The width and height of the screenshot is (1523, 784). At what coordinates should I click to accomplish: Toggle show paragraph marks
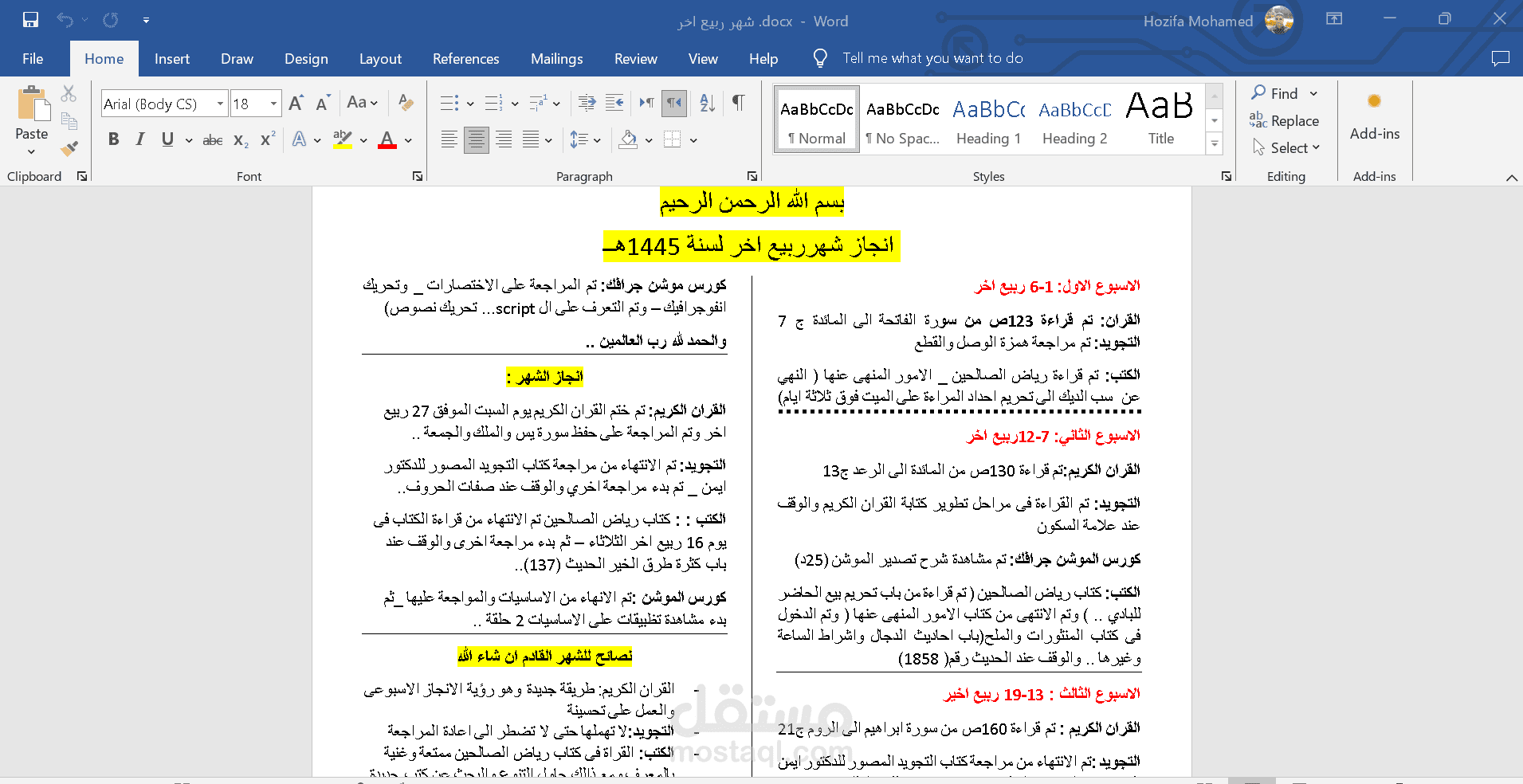coord(739,103)
